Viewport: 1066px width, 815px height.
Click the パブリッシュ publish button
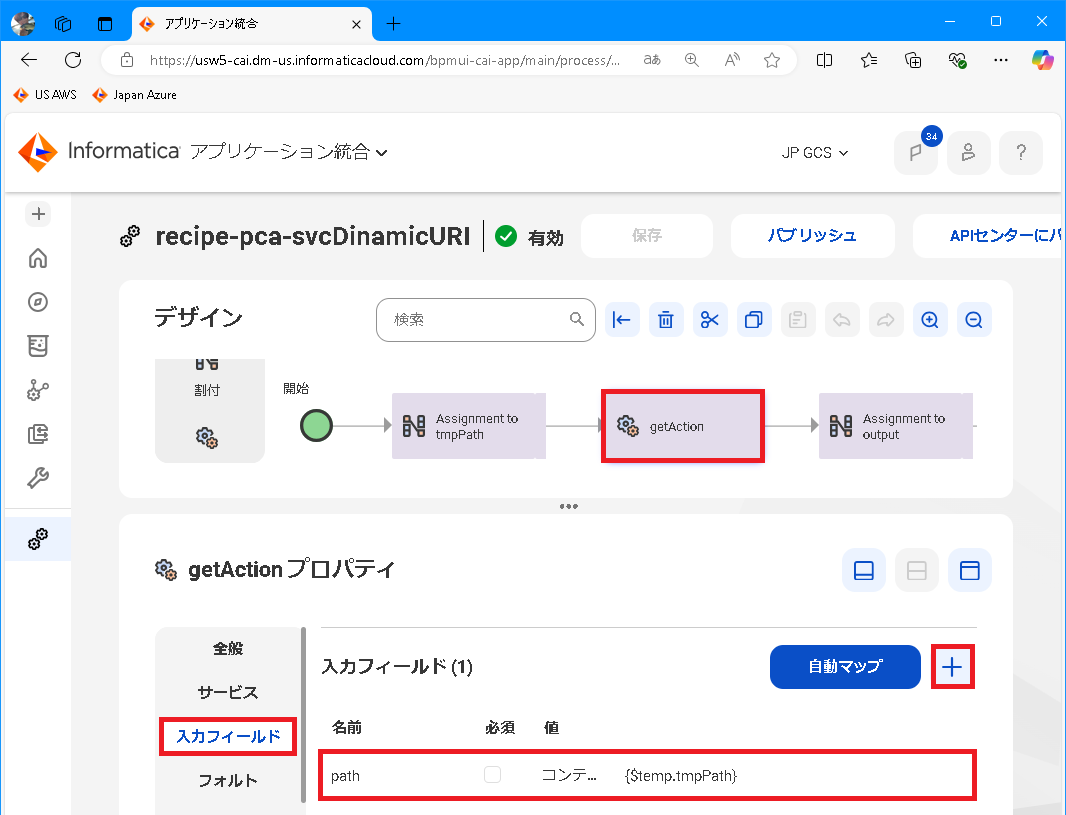(812, 236)
